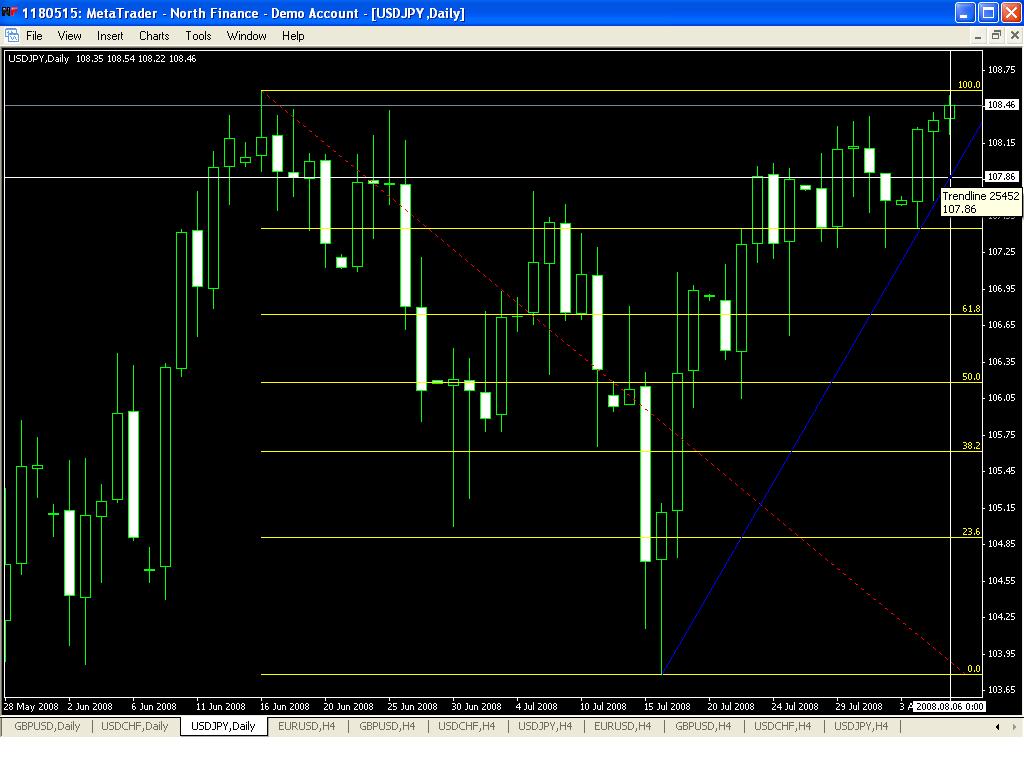
Task: Click the 29 Jul 2008 date axis label
Action: [x=859, y=707]
